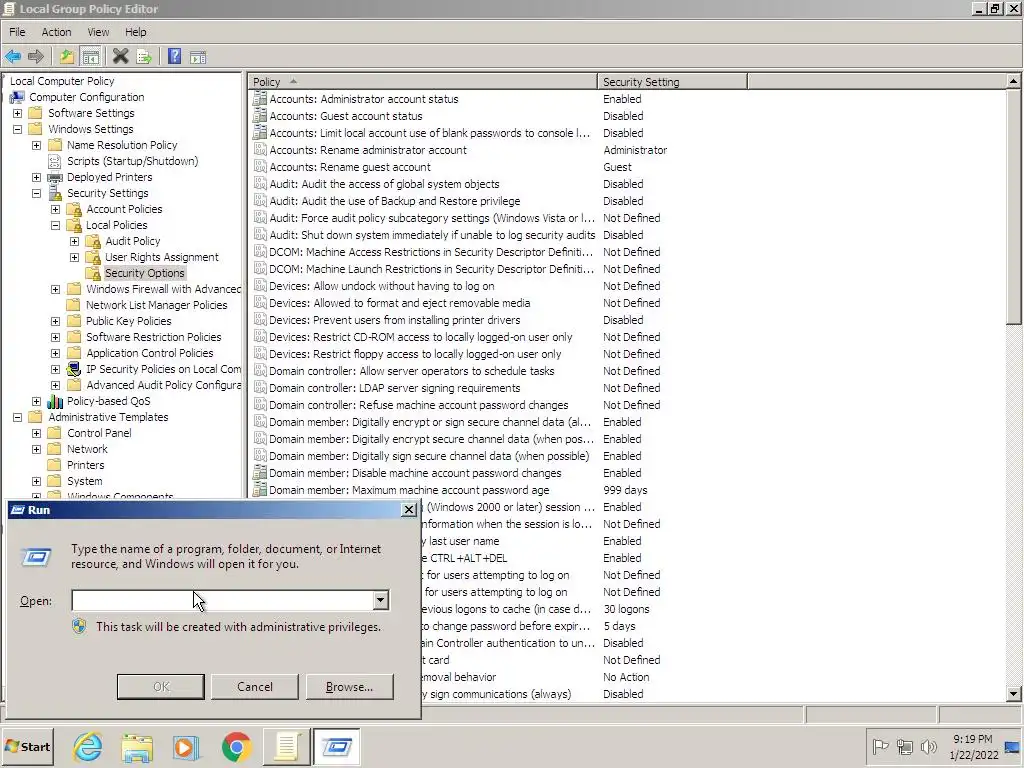Select 'Devices: Prevent users from installing printer drivers'
1024x768 pixels.
tap(394, 320)
